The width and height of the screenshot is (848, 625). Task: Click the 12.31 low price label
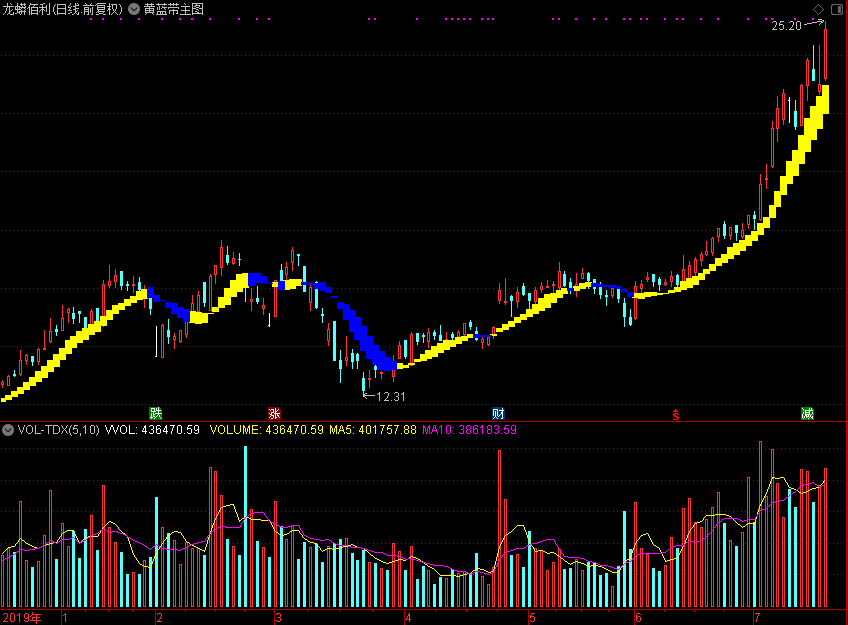click(x=390, y=397)
